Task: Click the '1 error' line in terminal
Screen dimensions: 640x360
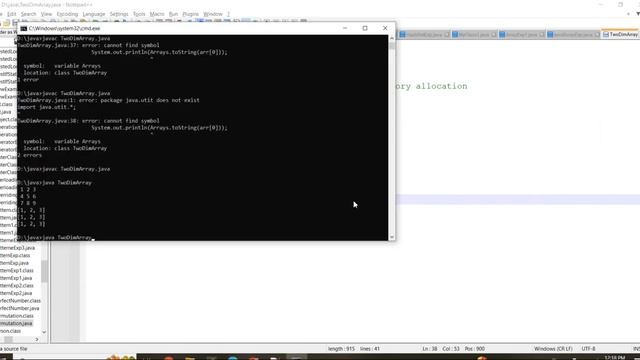Action: point(28,80)
